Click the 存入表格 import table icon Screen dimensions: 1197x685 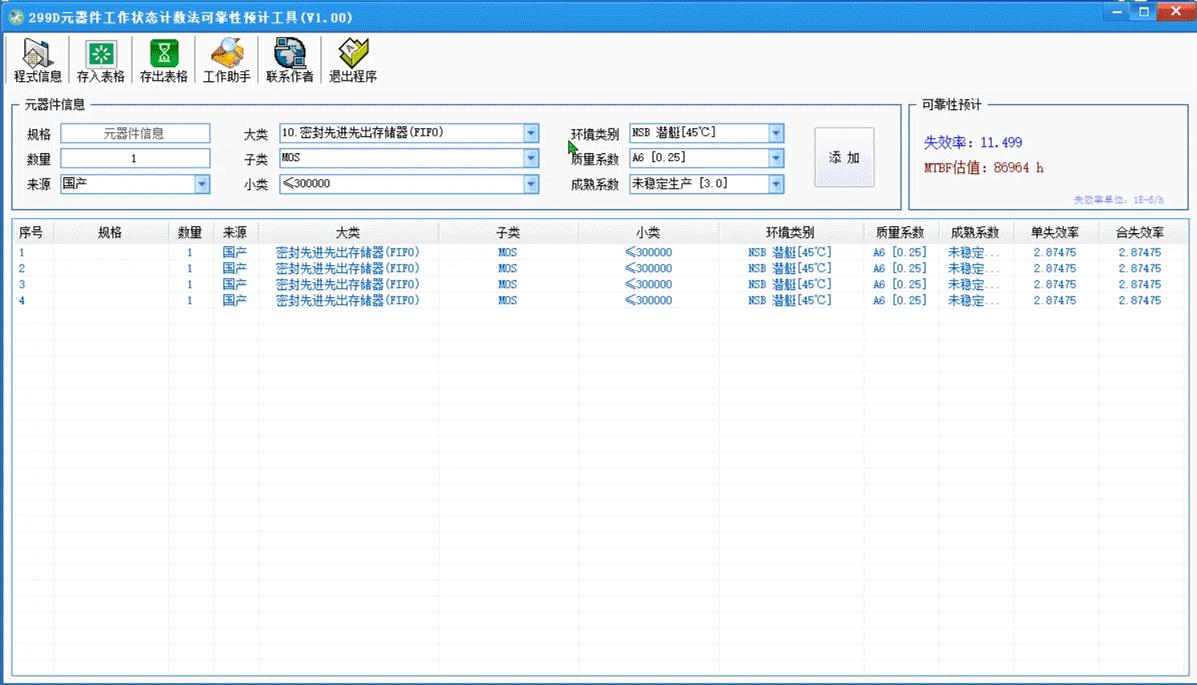(99, 60)
